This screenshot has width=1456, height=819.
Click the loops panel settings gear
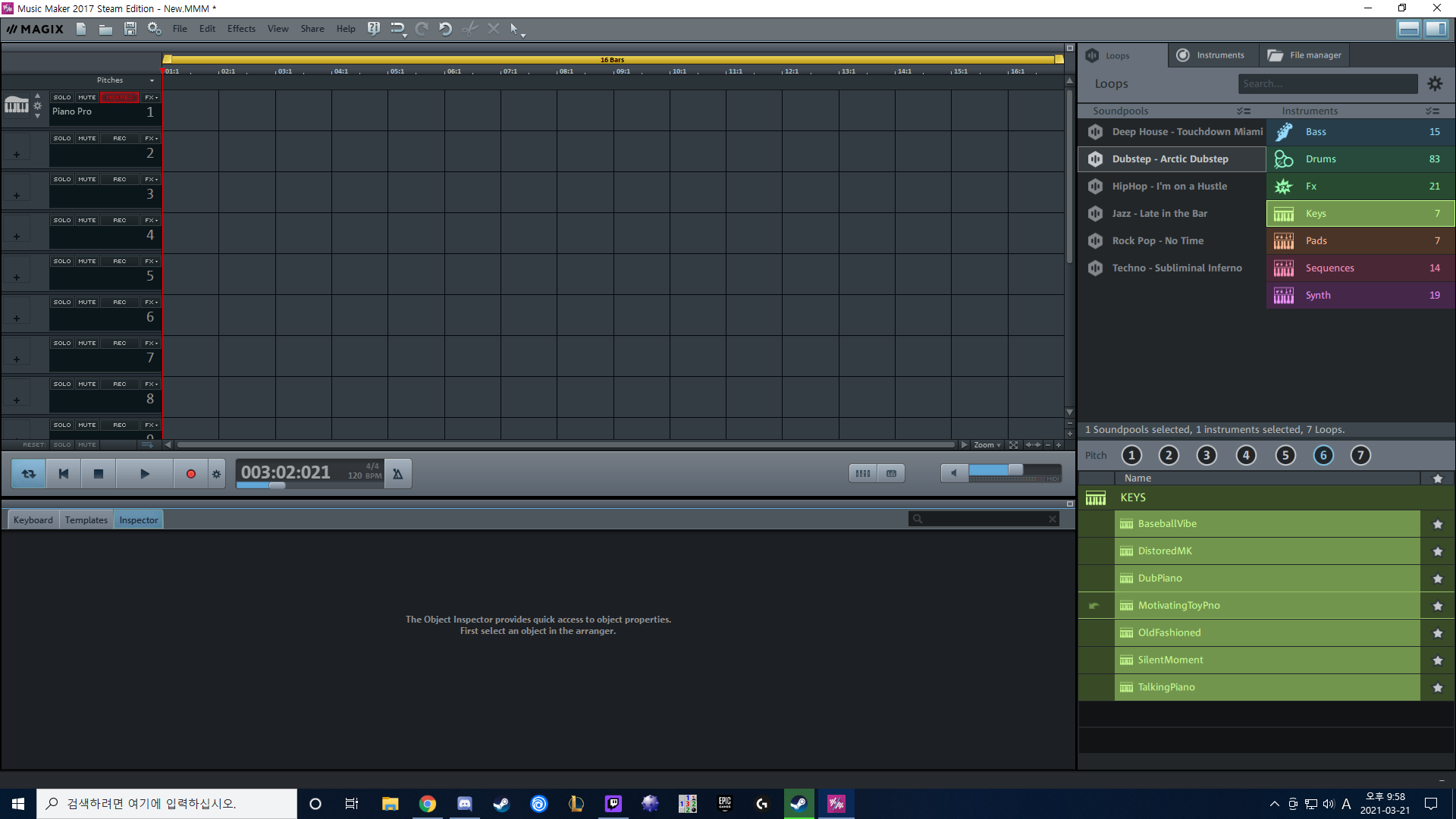pyautogui.click(x=1435, y=83)
